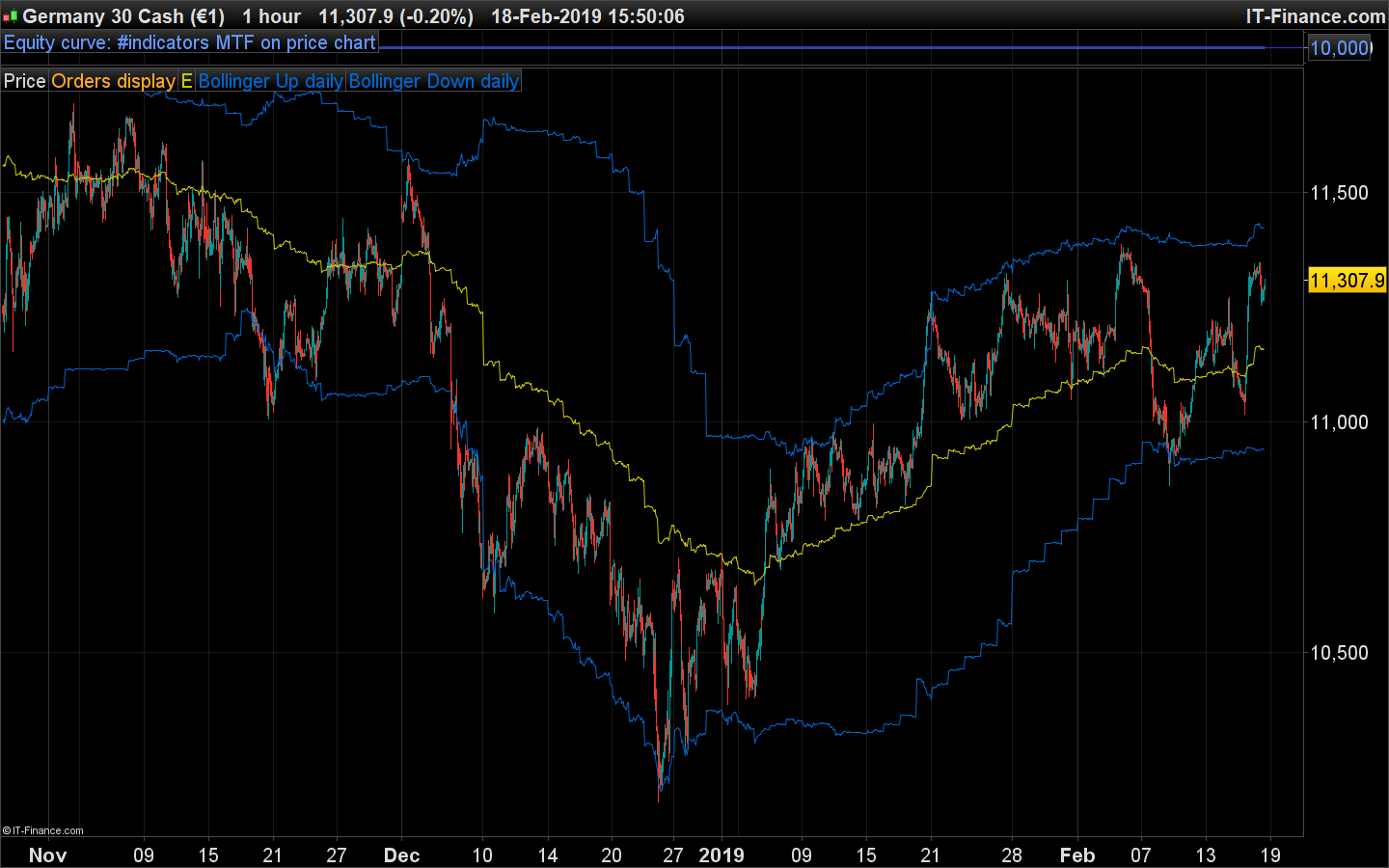Image resolution: width=1389 pixels, height=868 pixels.
Task: Click the candlestick icon beside Germany 30 Cash
Action: pyautogui.click(x=10, y=16)
